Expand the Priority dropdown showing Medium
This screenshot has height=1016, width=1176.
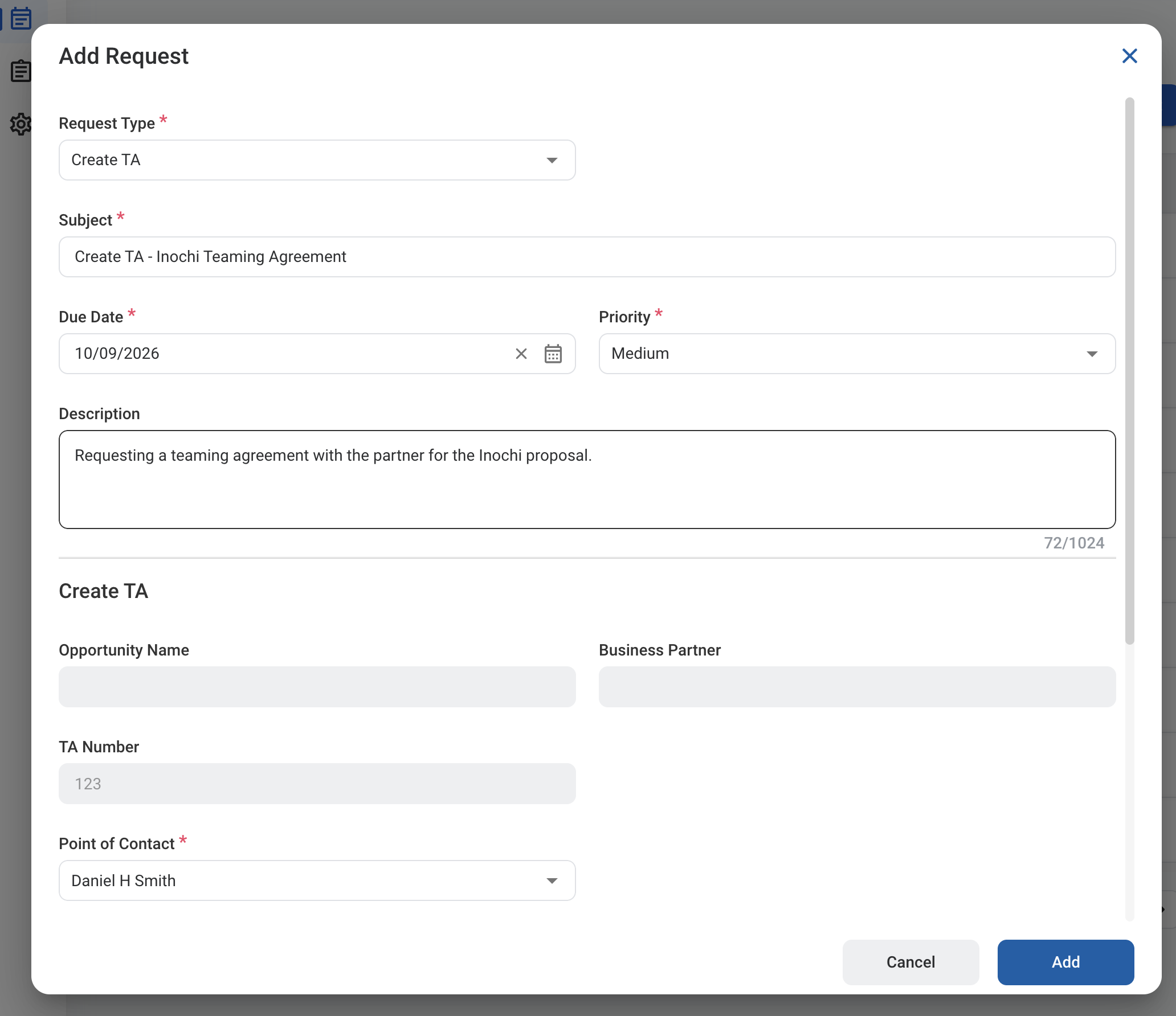(857, 354)
